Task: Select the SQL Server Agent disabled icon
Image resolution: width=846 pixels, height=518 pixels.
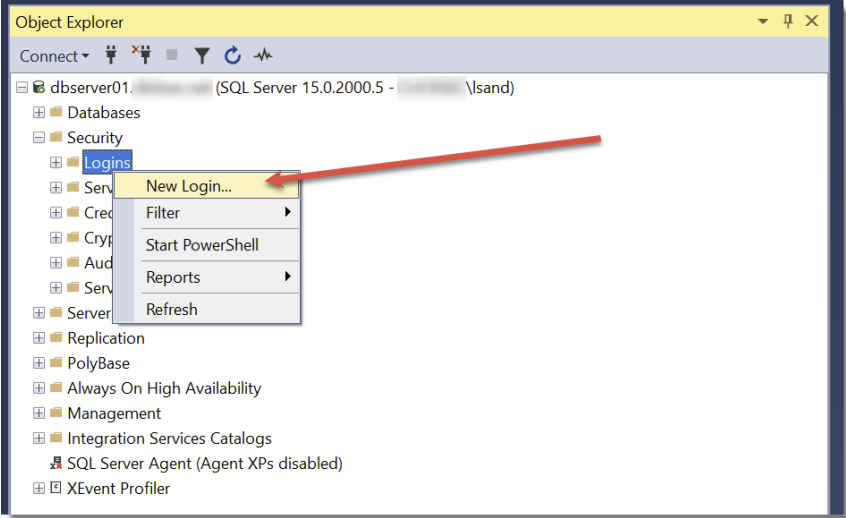Action: click(56, 463)
